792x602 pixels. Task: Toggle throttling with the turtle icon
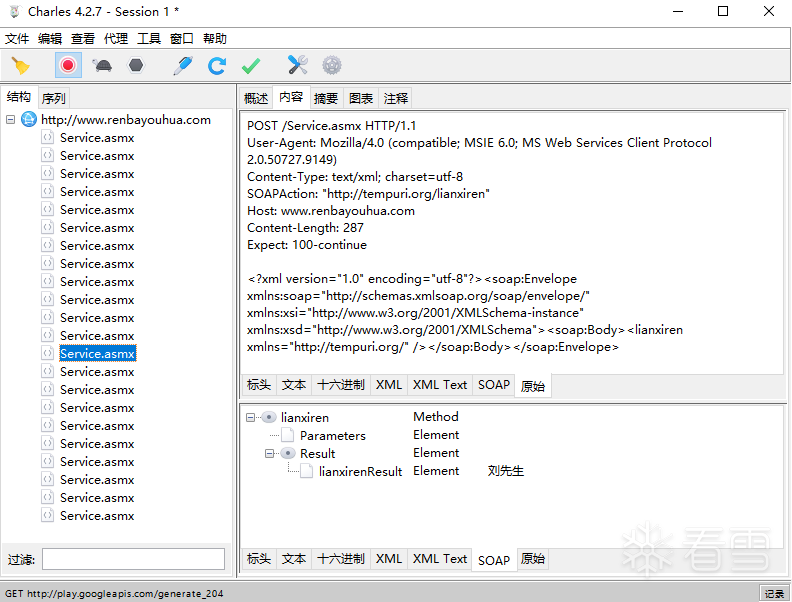[102, 66]
